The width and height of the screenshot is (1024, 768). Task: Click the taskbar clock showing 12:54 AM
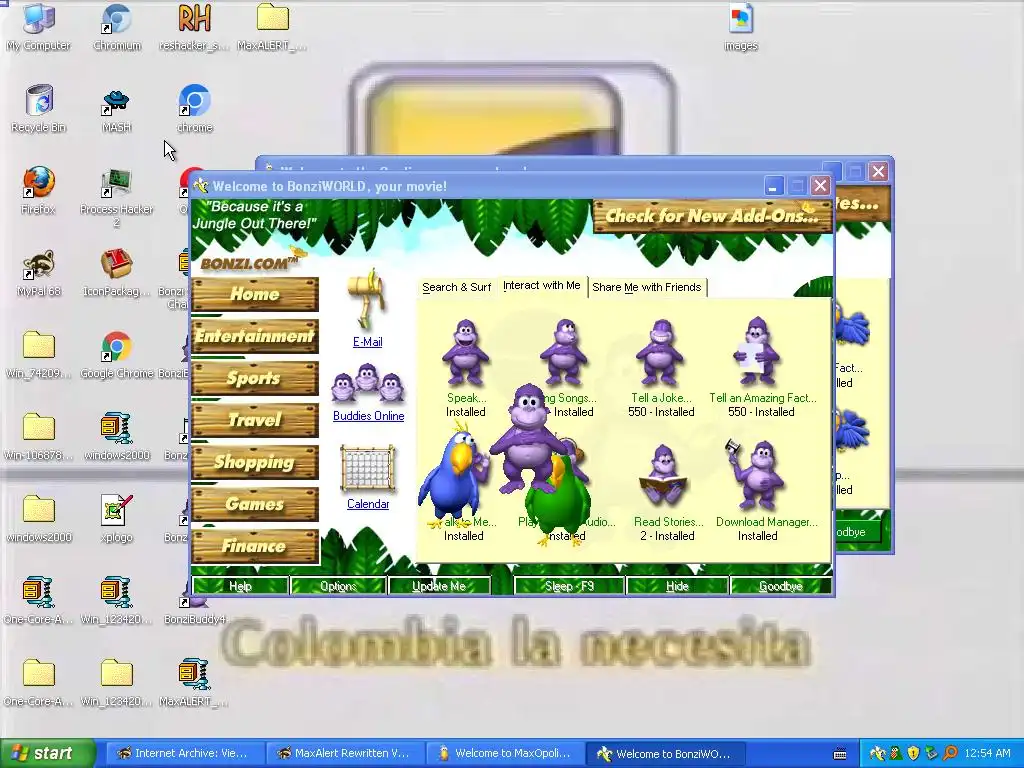coord(987,754)
